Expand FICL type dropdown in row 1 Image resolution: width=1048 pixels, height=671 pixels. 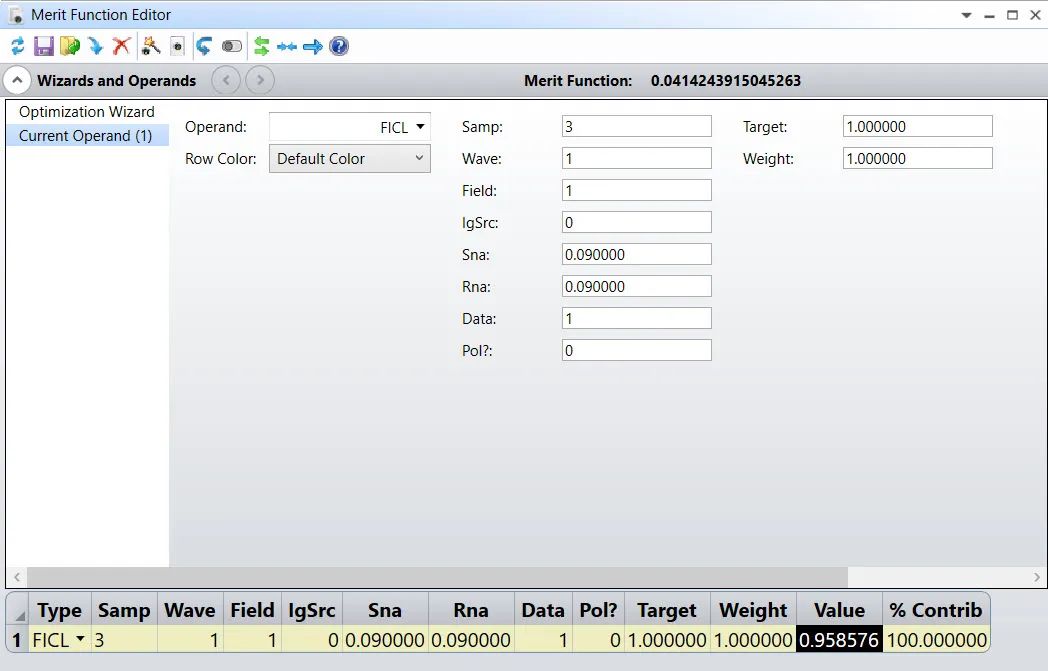point(80,639)
